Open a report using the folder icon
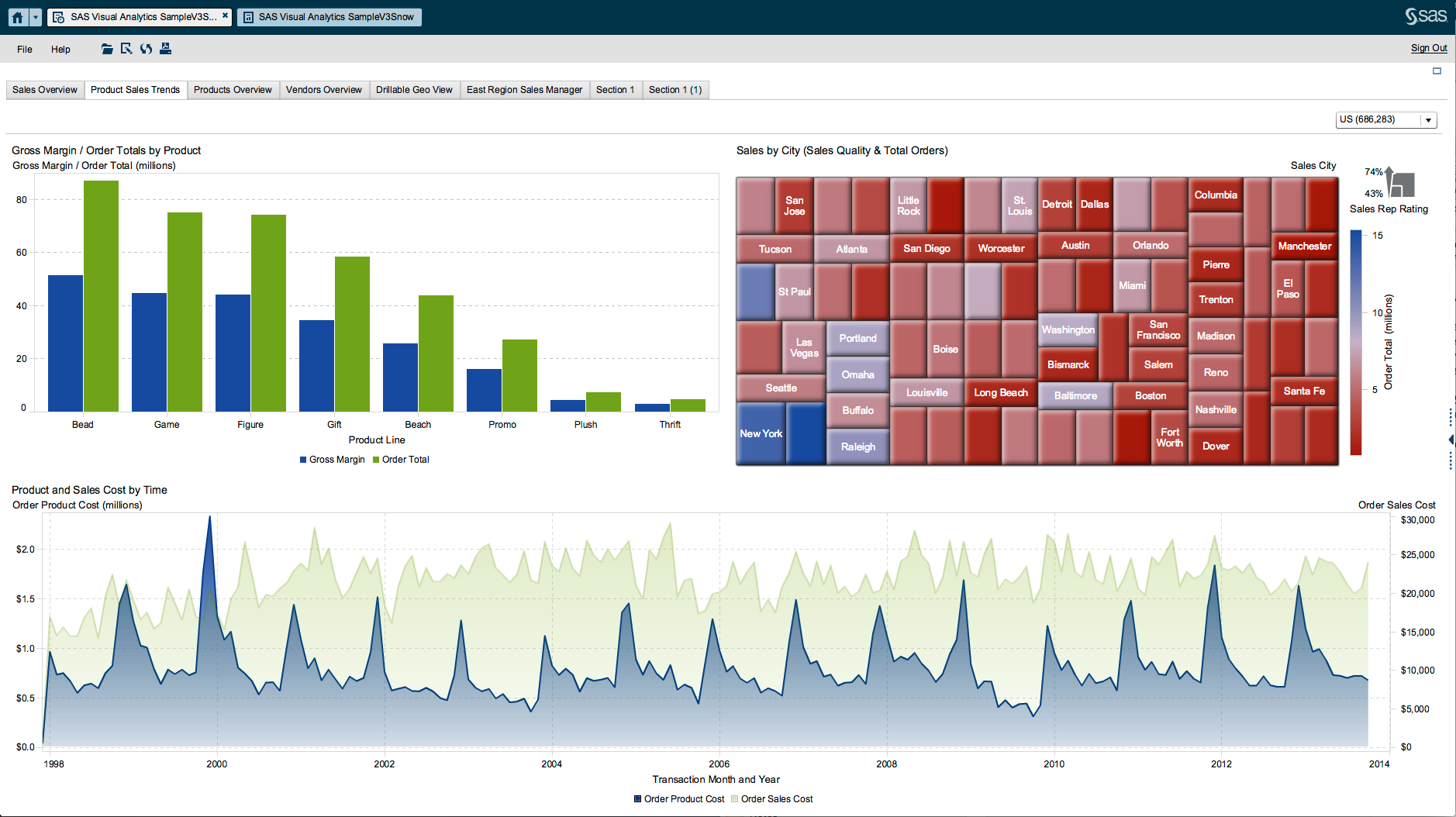Screen dimensions: 1456x817 (x=107, y=49)
